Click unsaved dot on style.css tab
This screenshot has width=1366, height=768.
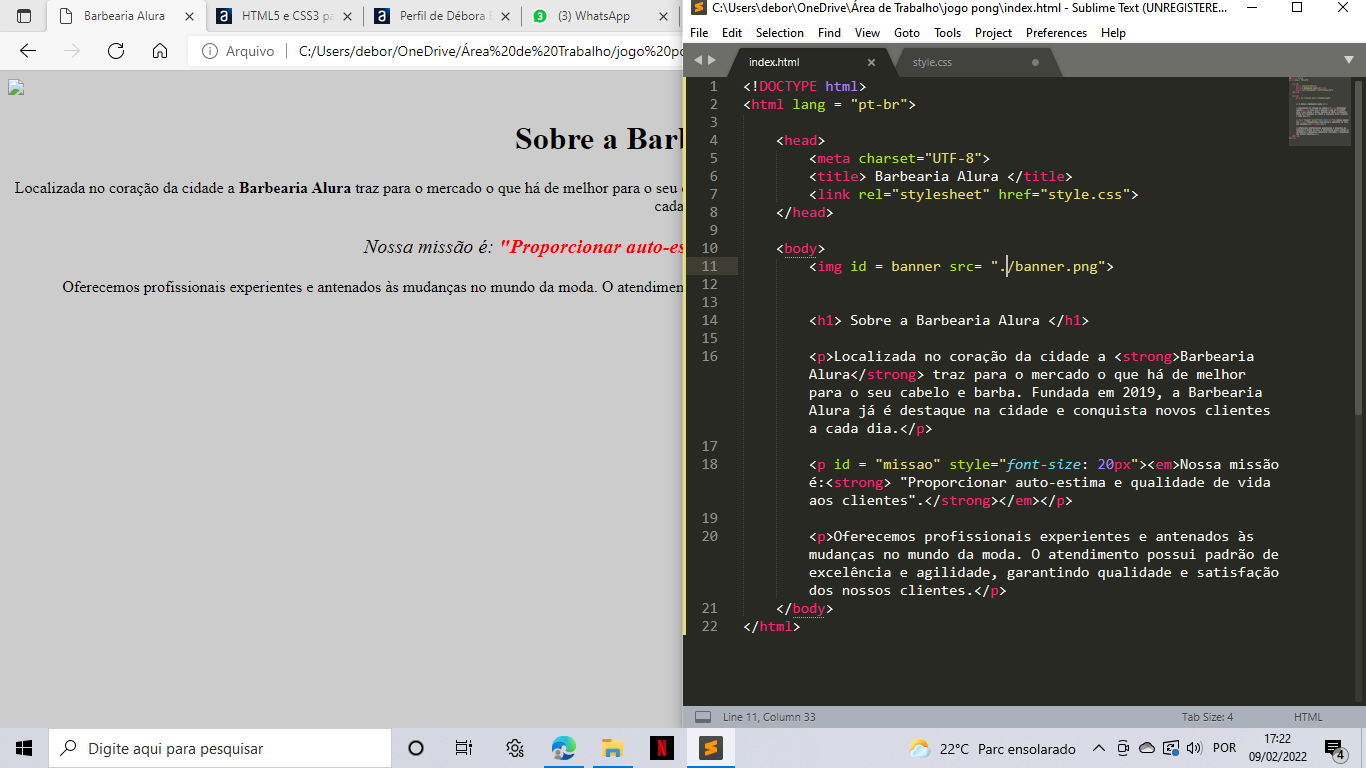1035,62
